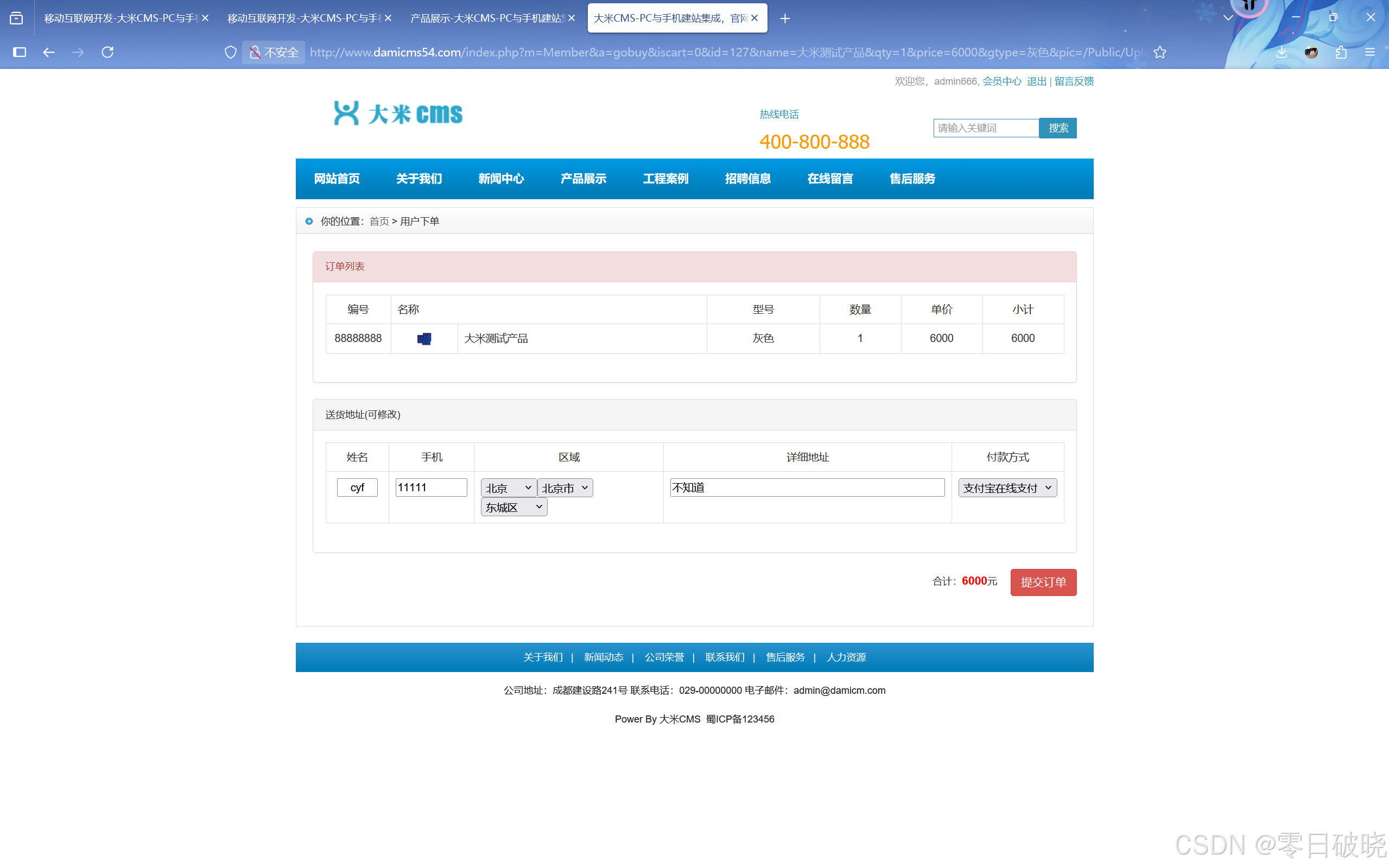The width and height of the screenshot is (1389, 868).
Task: Reload the page with refresh icon
Action: [107, 52]
